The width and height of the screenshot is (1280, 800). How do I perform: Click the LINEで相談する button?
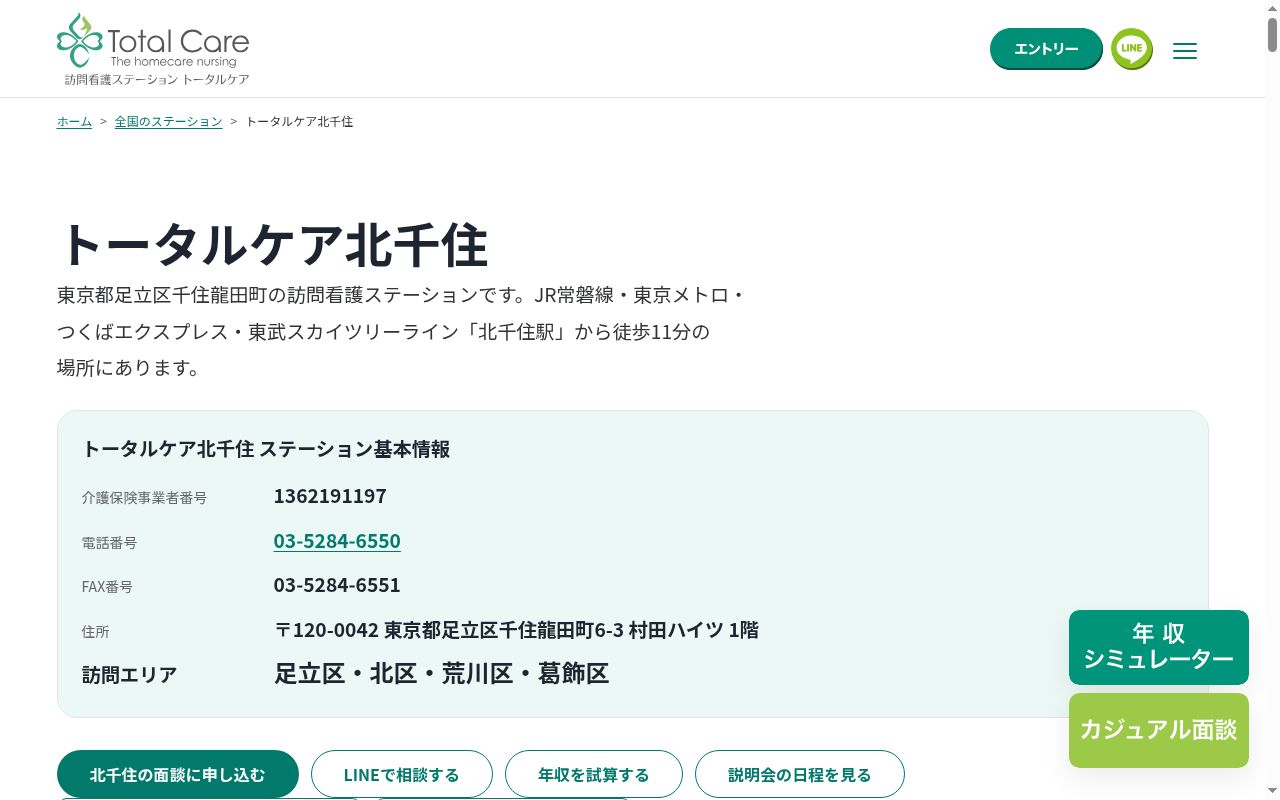[402, 774]
